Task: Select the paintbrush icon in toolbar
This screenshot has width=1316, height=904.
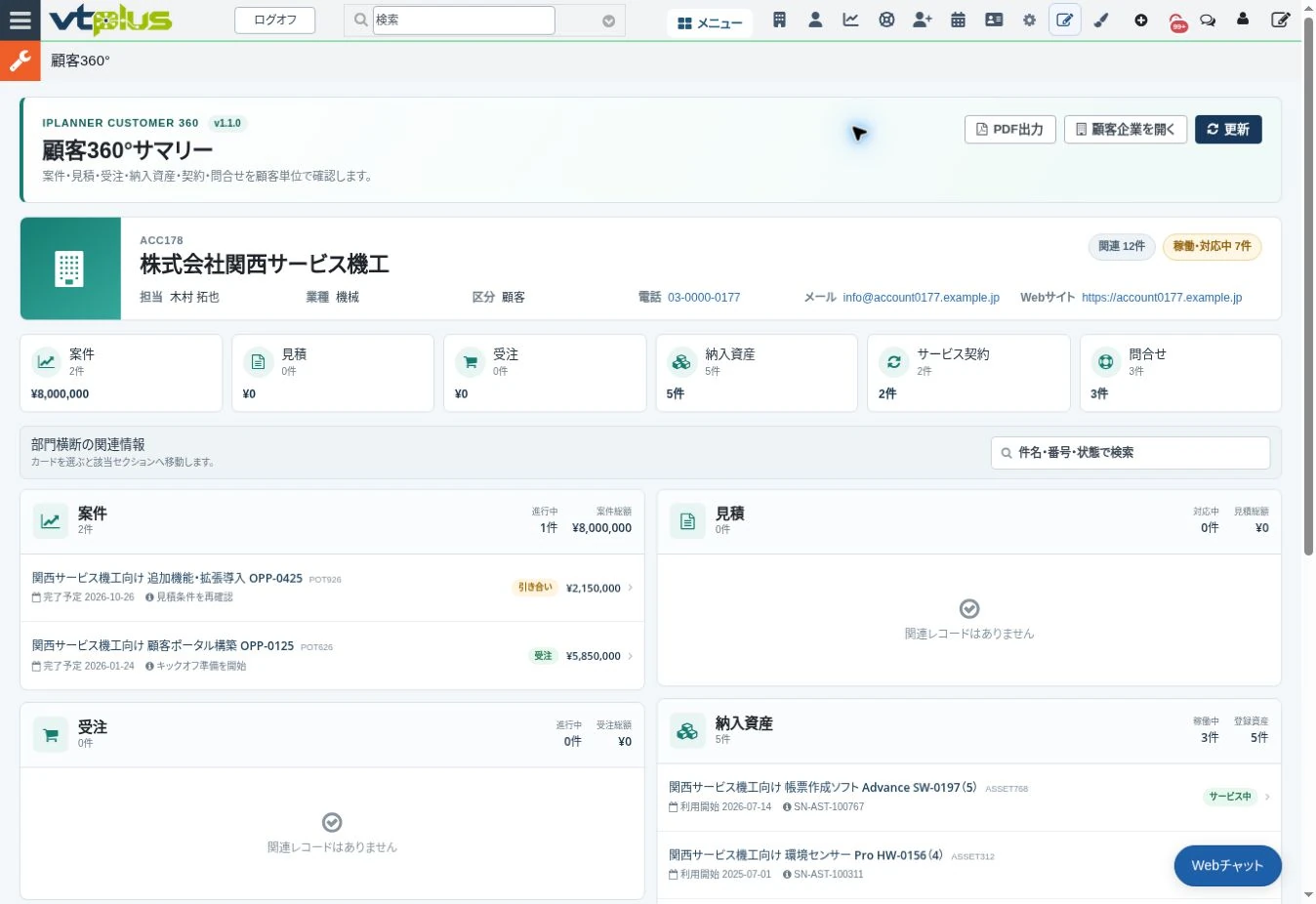Action: coord(1101,20)
